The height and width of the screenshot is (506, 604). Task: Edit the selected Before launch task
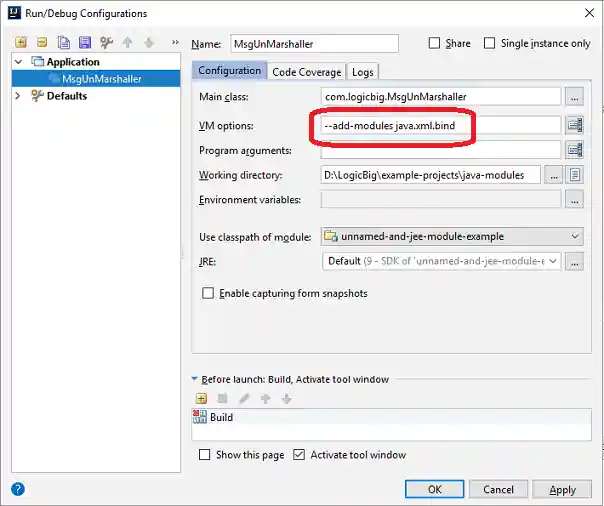244,398
